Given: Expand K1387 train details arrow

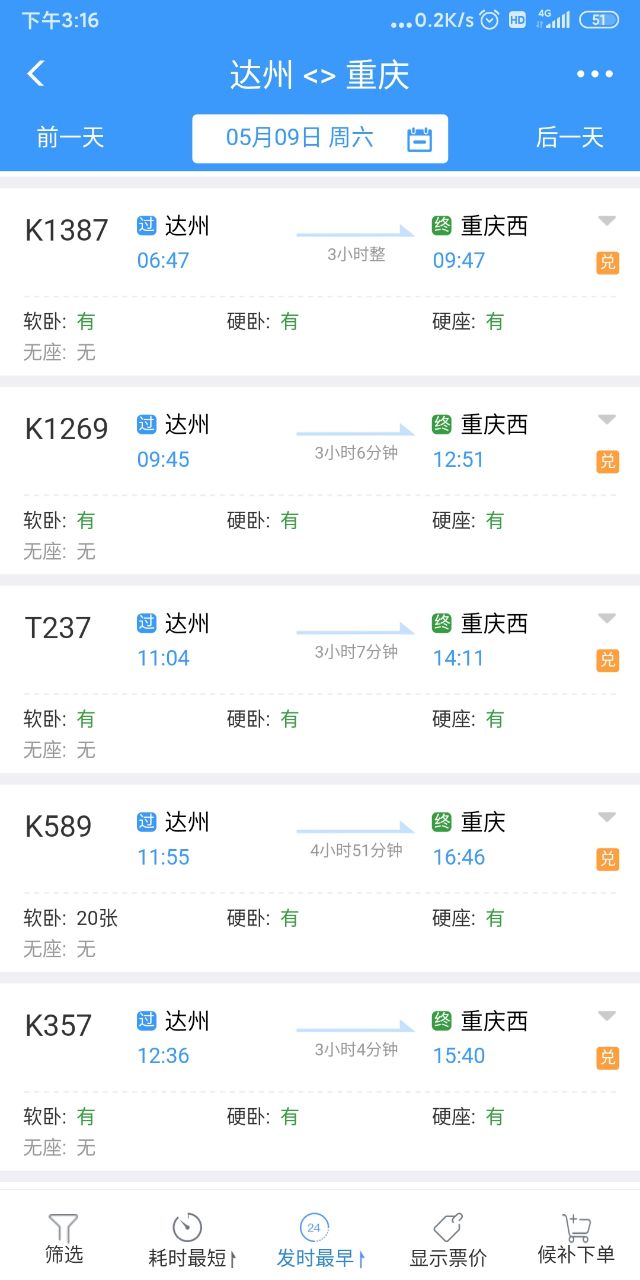Looking at the screenshot, I should pyautogui.click(x=607, y=221).
